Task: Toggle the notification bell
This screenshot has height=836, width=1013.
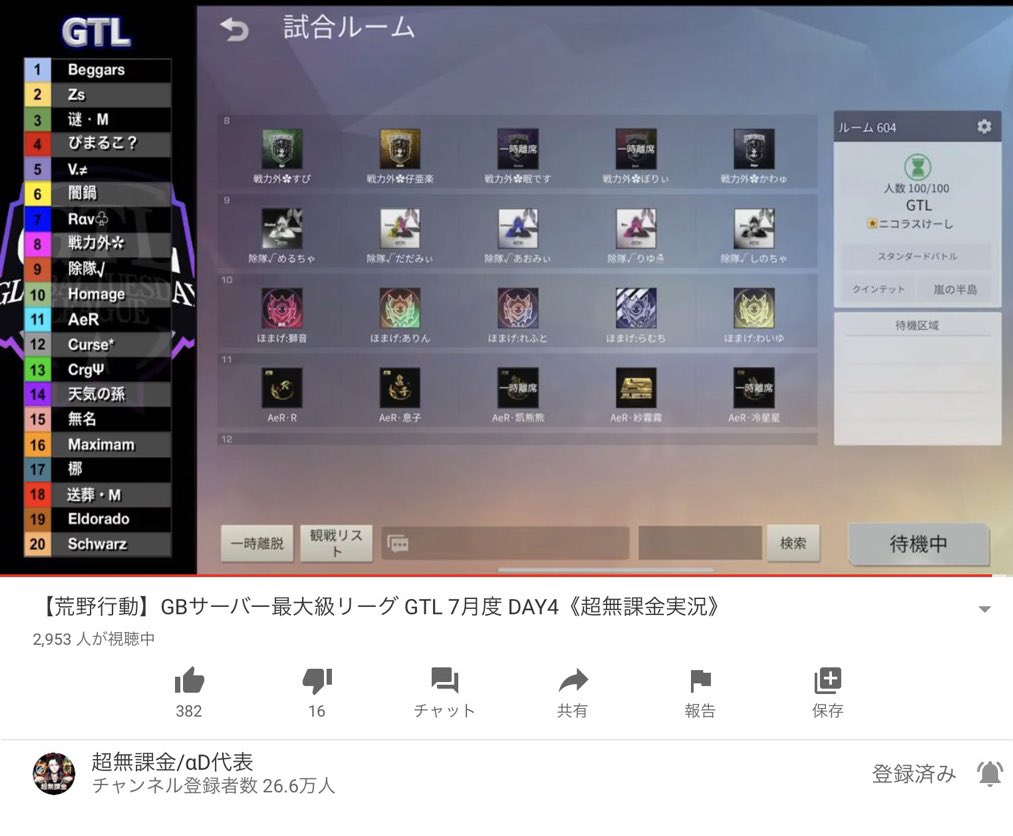Action: tap(988, 772)
